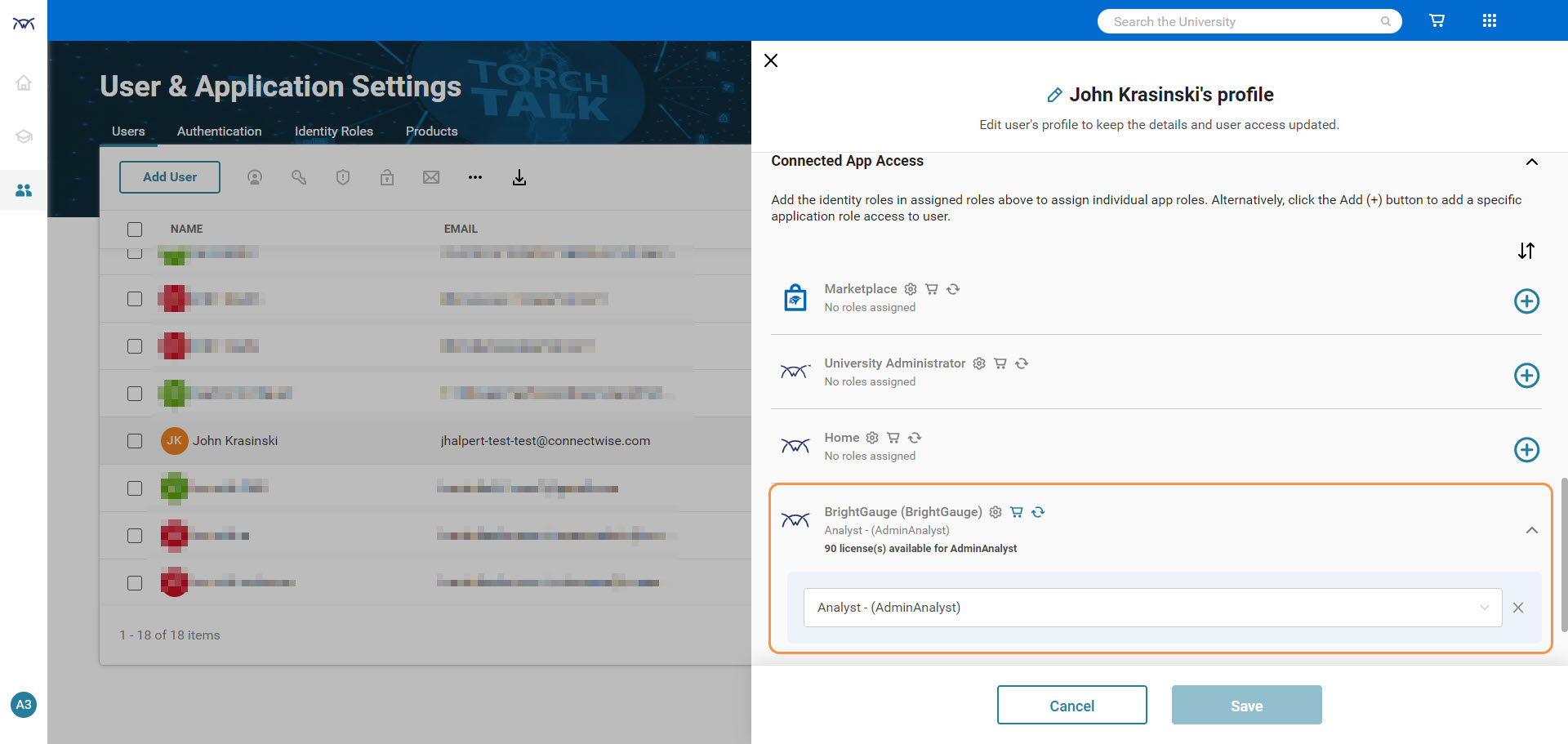Collapse the BrightGauge app role panel
Image resolution: width=1568 pixels, height=744 pixels.
[x=1531, y=531]
